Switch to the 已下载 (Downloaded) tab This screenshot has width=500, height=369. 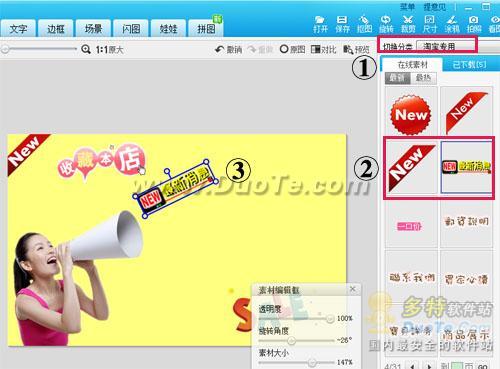pyautogui.click(x=469, y=64)
